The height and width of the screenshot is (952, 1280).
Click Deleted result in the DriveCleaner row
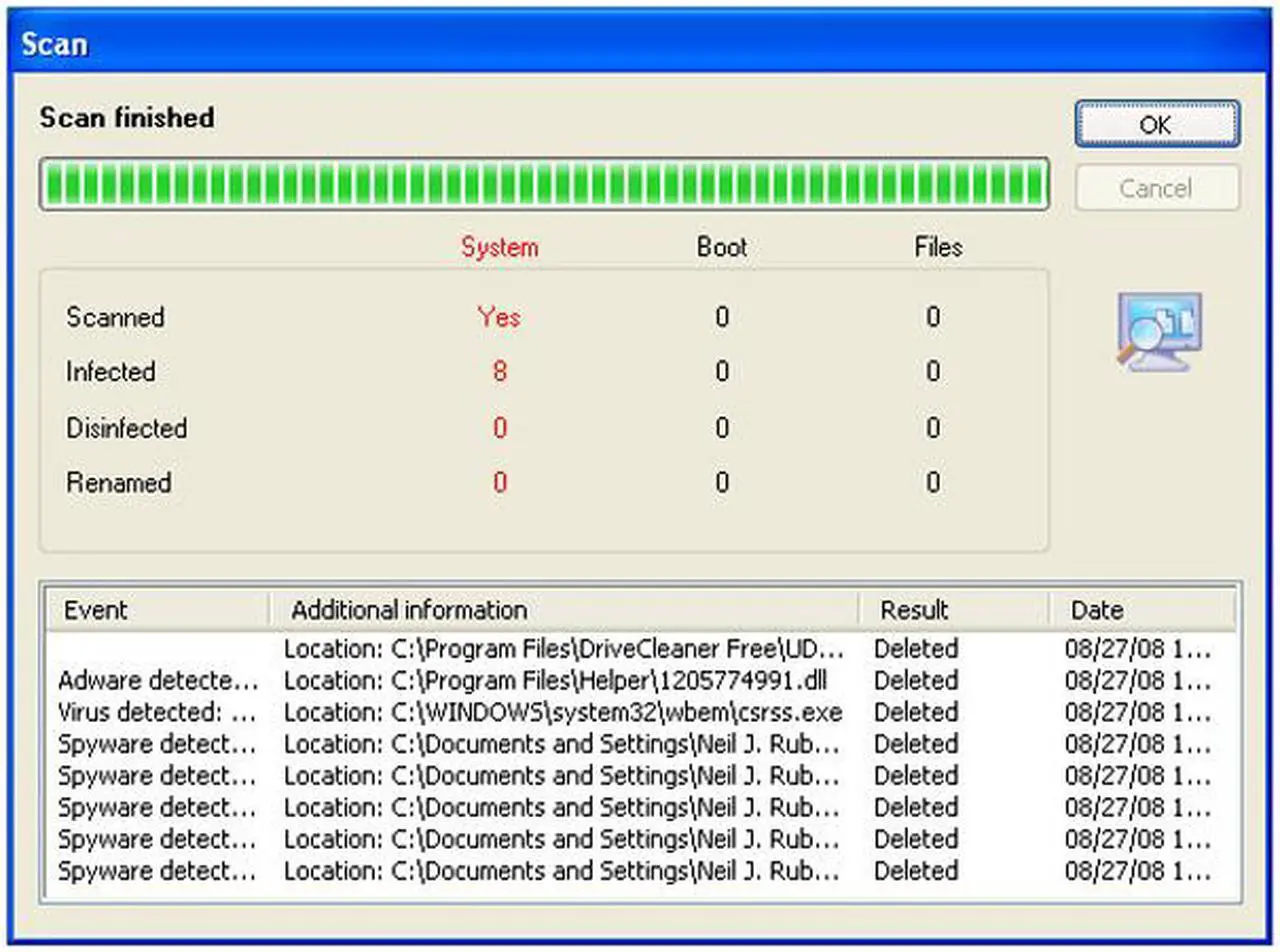(x=916, y=649)
